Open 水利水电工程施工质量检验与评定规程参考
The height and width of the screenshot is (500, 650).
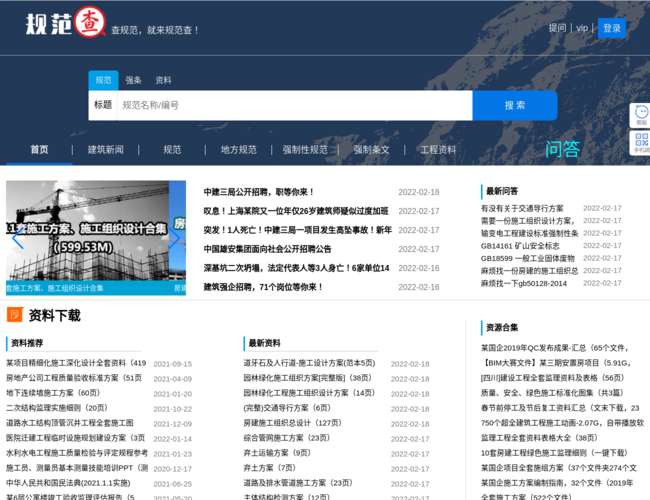point(77,453)
